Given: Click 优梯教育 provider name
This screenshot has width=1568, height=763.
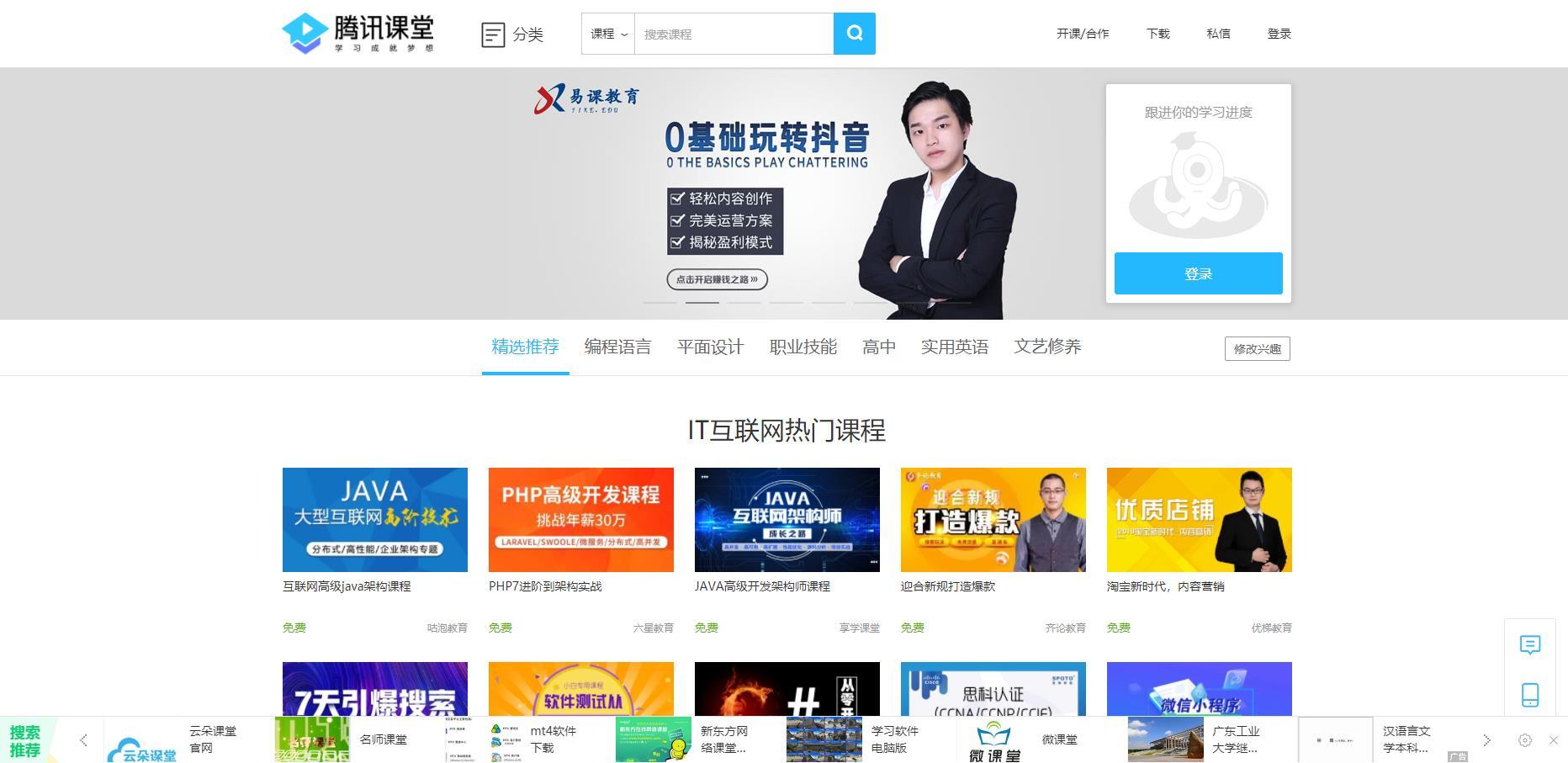Looking at the screenshot, I should pos(1272,628).
